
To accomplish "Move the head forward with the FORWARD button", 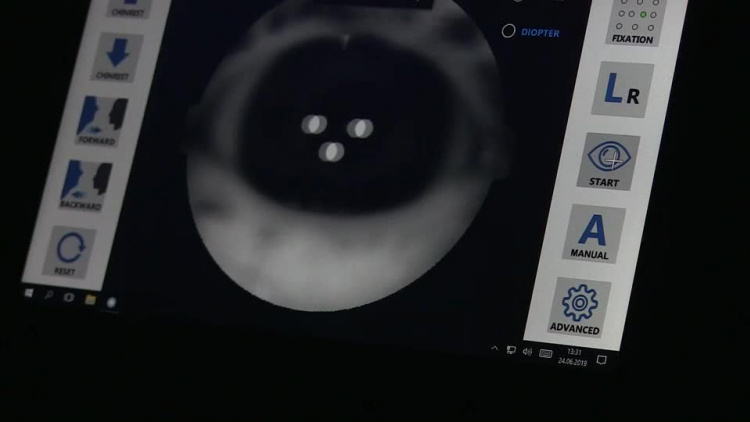I will tap(101, 121).
